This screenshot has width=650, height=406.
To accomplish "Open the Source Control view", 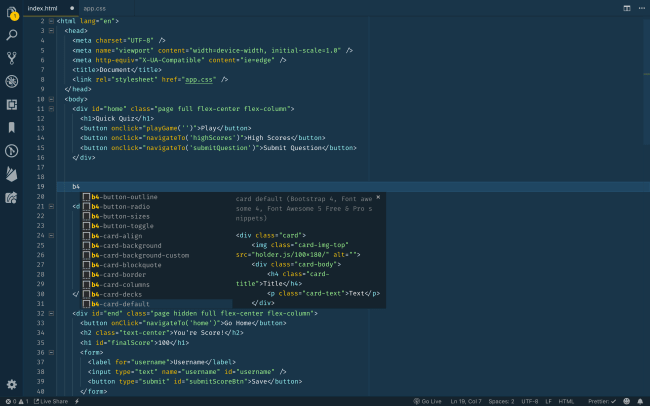I will click(x=11, y=58).
